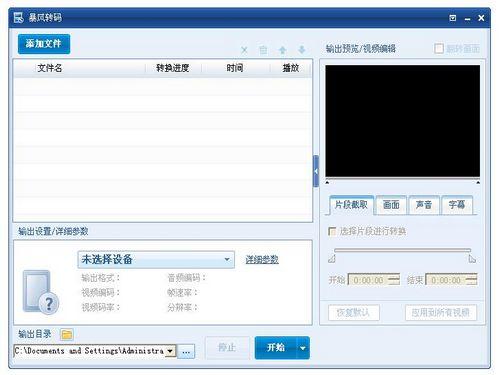Screen dimensions: 500x375
Task: Move file up with arrow icon
Action: point(282,50)
